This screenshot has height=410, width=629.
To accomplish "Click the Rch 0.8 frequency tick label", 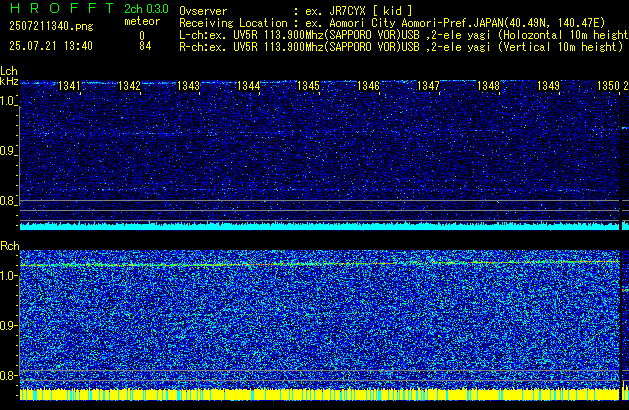I will tap(8, 375).
